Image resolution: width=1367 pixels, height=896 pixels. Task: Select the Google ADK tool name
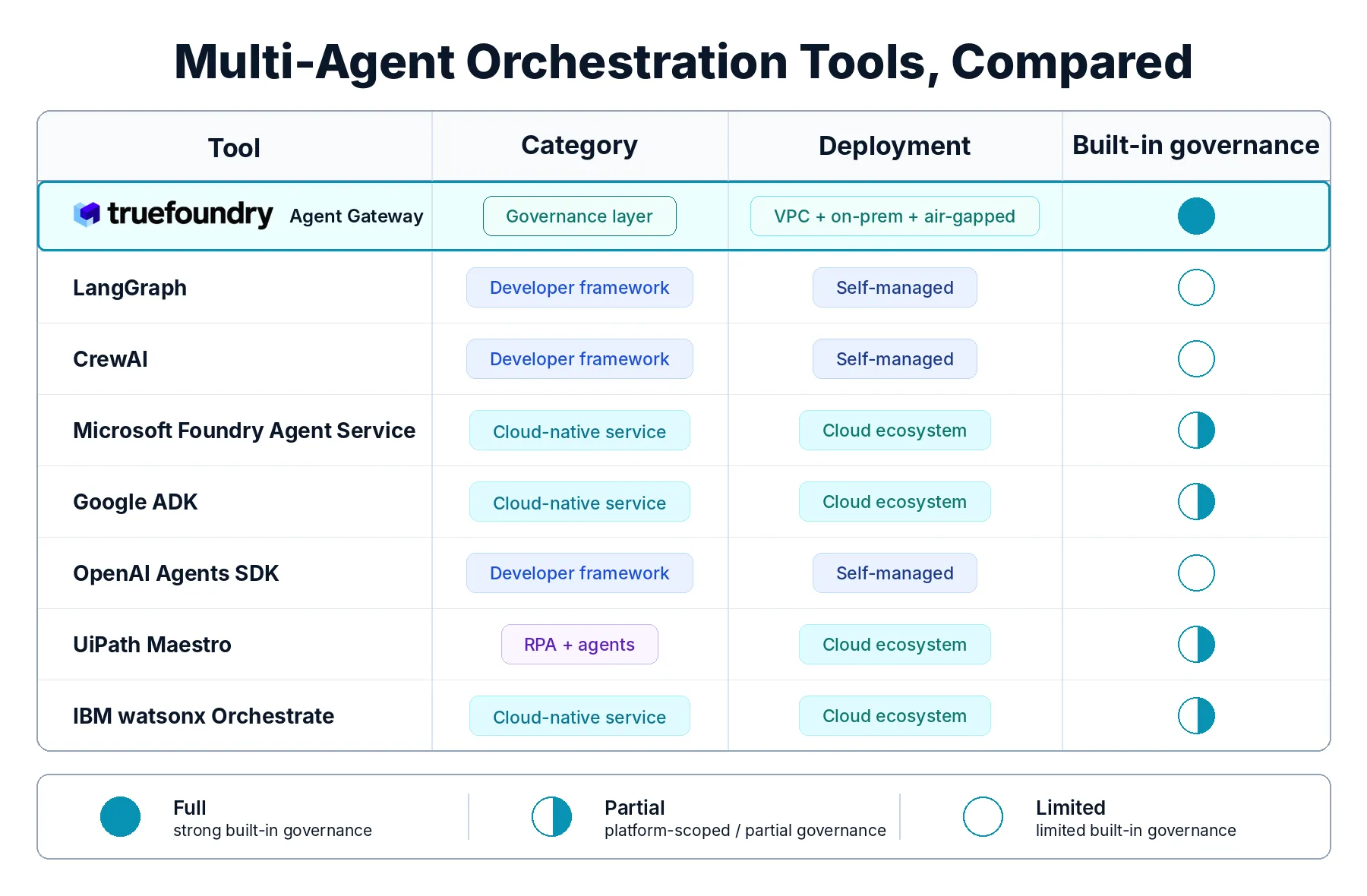(135, 502)
